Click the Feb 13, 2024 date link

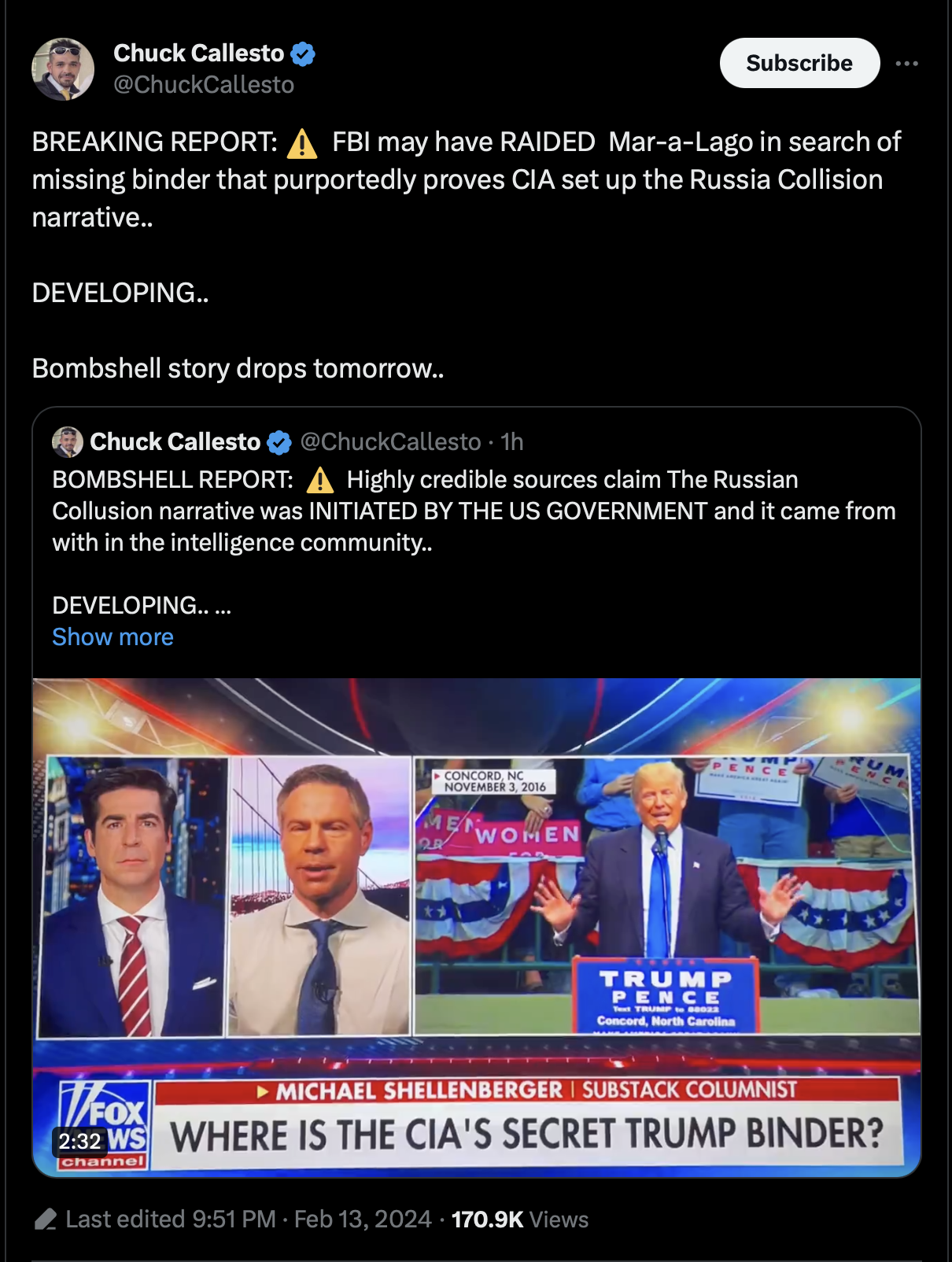click(363, 1220)
